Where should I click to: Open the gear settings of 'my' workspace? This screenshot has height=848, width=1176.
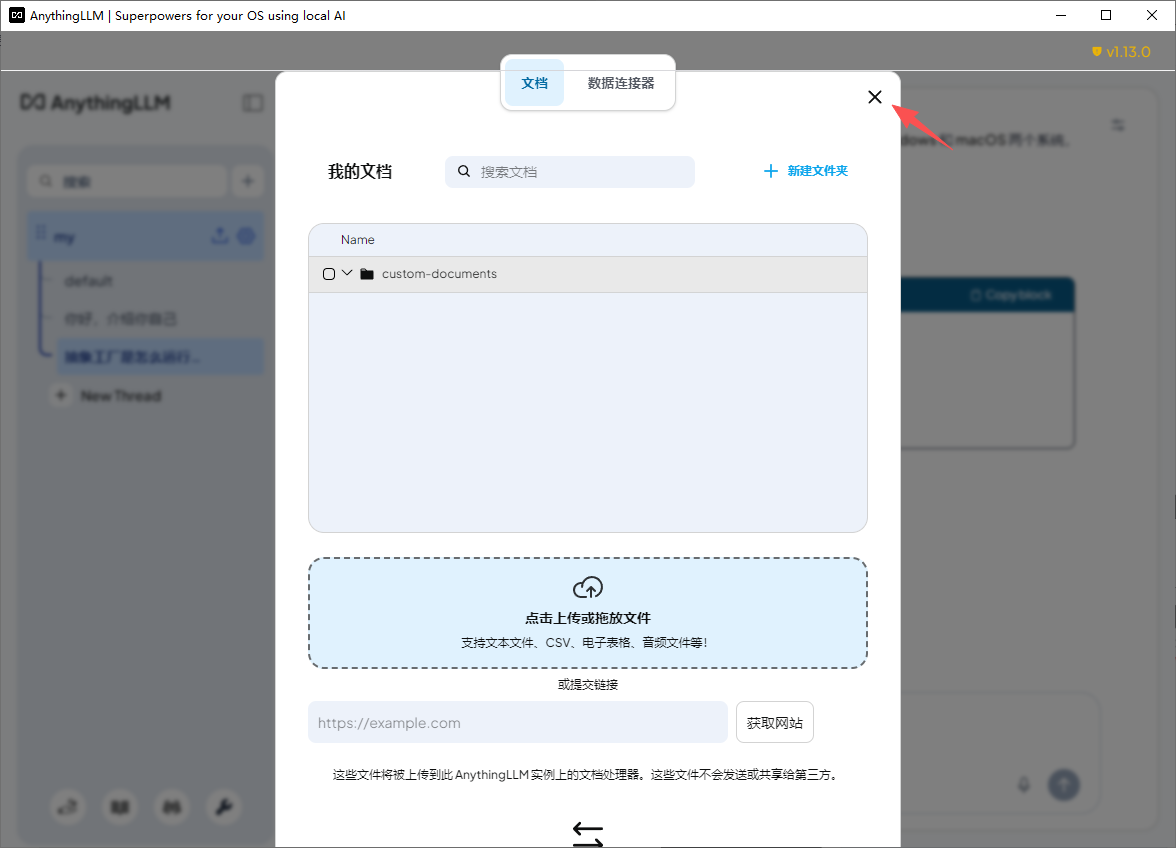(x=246, y=236)
